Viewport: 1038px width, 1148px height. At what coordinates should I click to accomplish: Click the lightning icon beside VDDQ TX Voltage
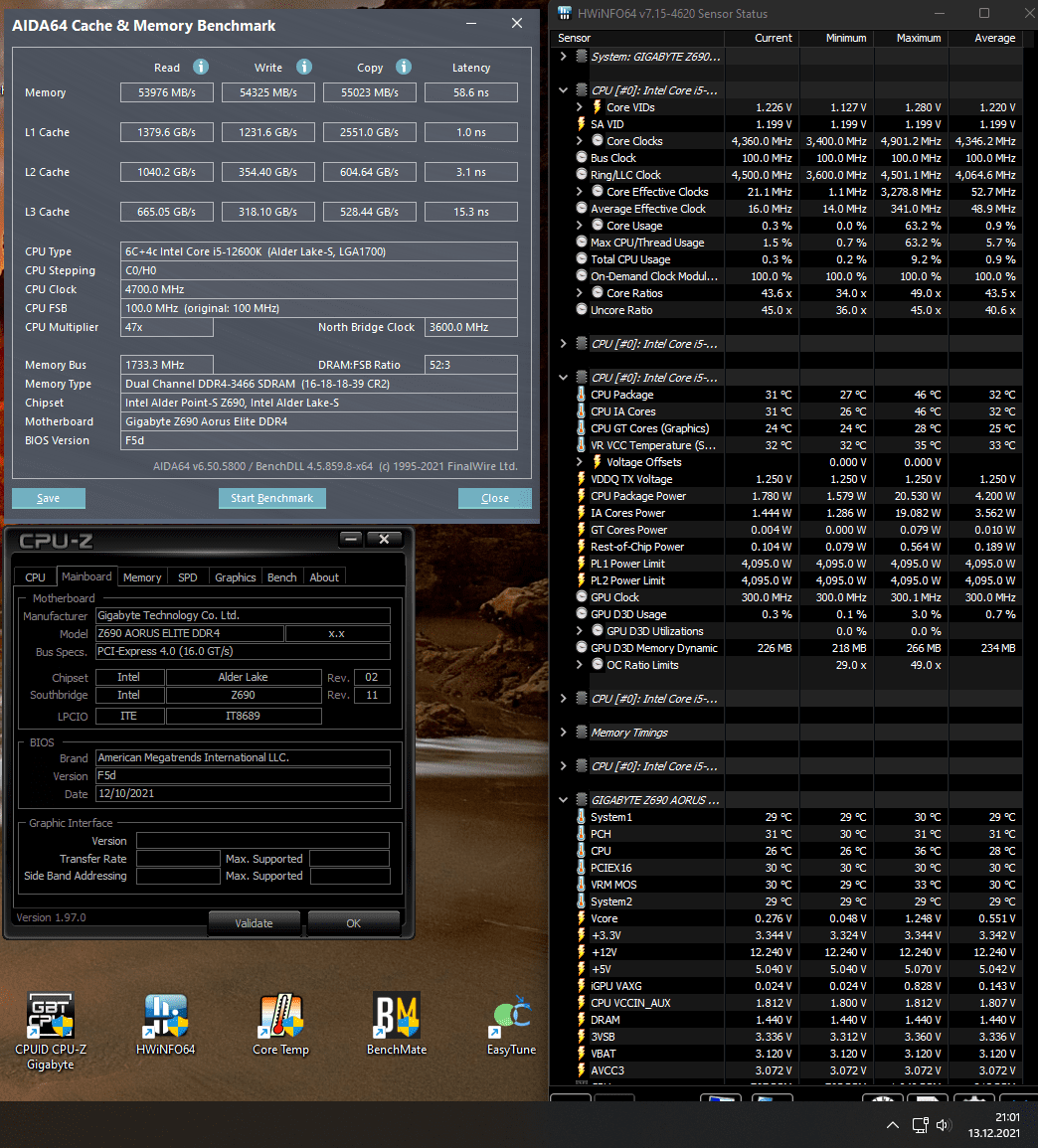582,479
